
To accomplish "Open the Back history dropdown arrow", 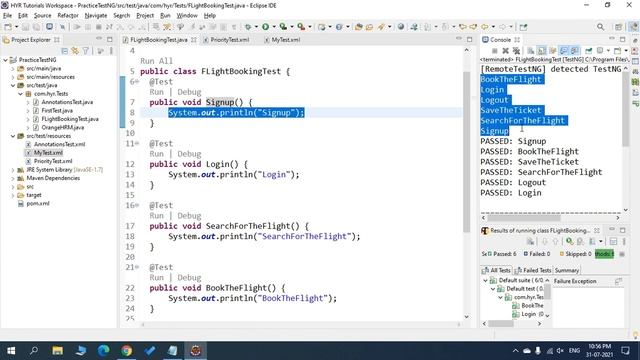I will tap(493, 27).
